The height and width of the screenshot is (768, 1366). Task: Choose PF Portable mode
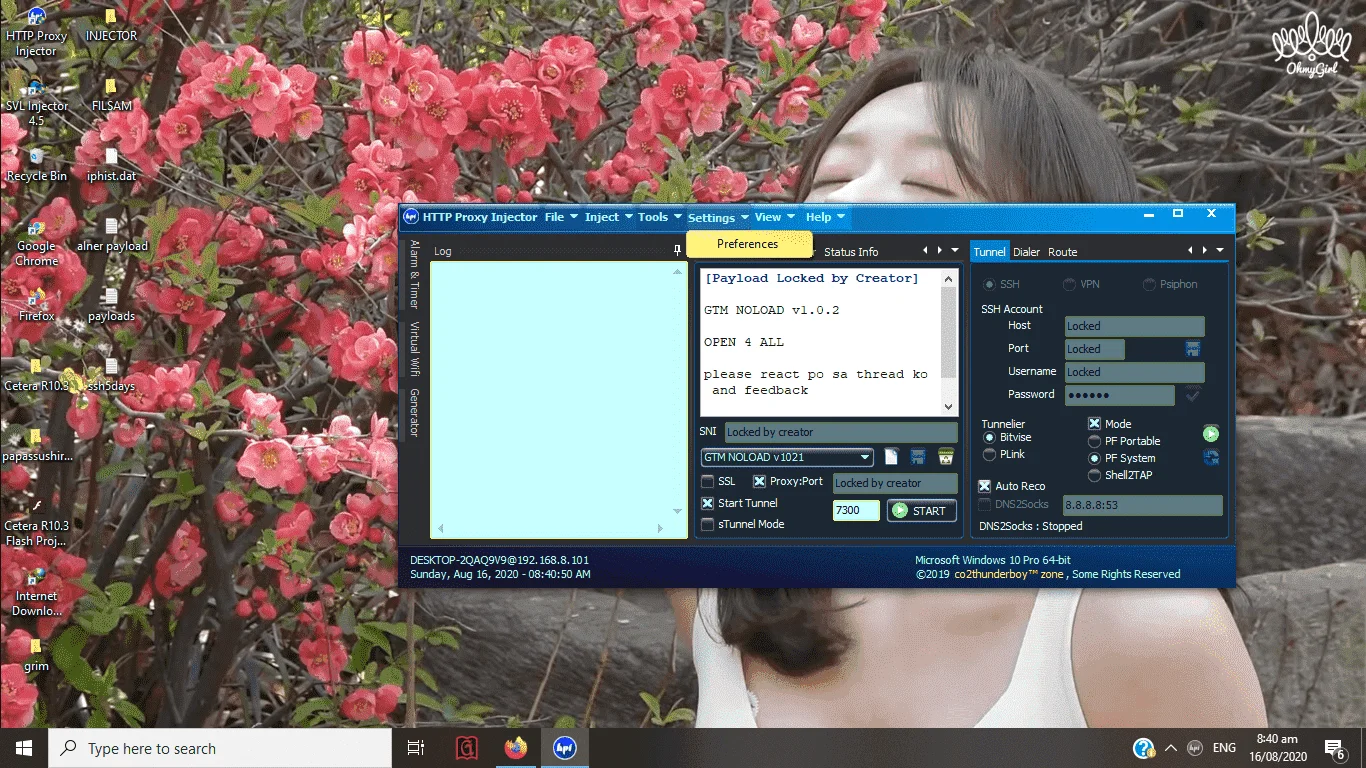coord(1094,441)
